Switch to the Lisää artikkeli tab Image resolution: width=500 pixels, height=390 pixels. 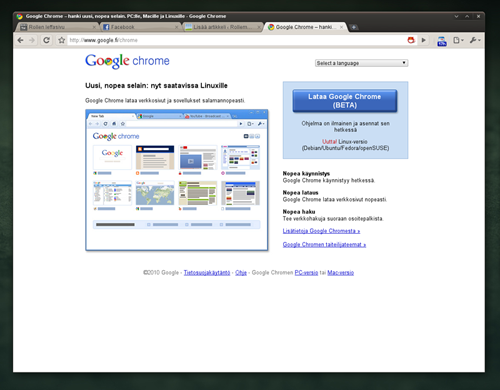pos(222,27)
